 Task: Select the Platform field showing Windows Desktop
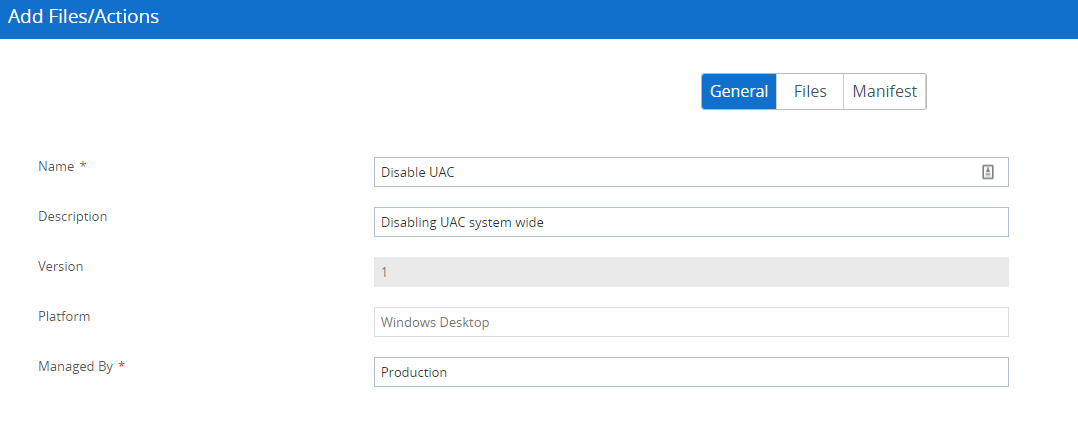click(x=690, y=322)
